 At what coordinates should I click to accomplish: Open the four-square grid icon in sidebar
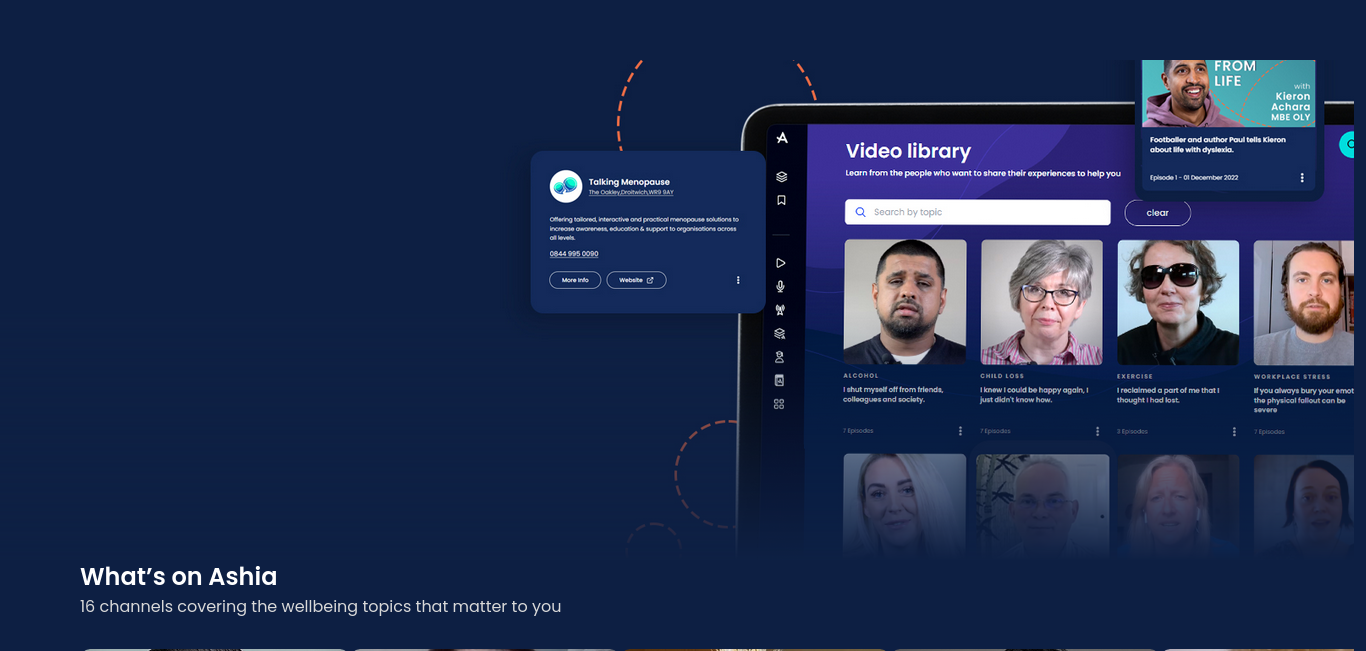point(779,404)
